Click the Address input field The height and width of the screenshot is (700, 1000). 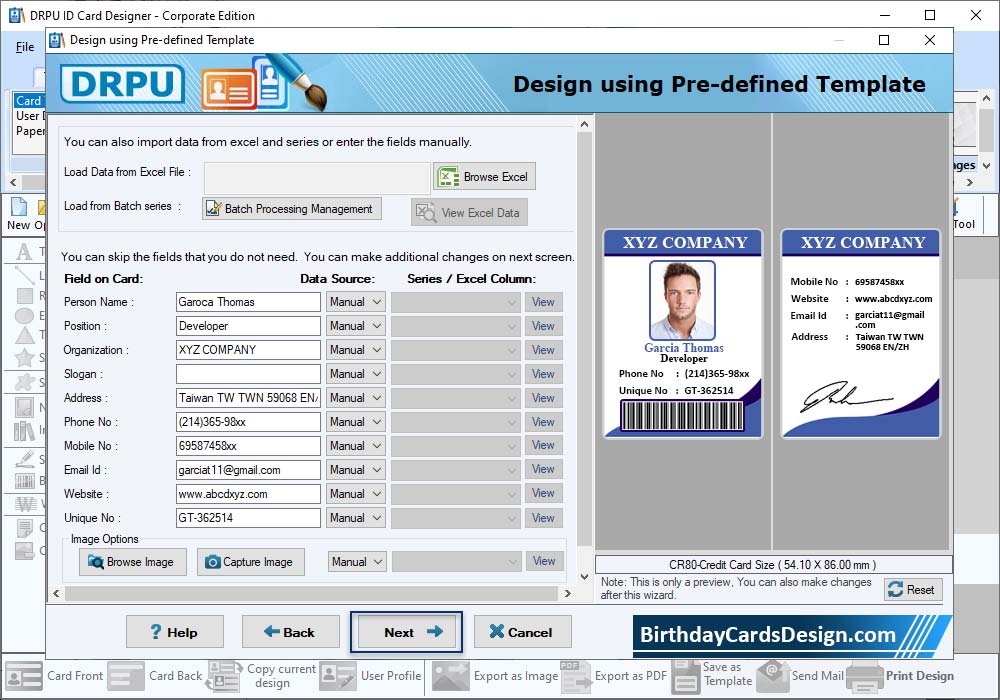pos(248,398)
